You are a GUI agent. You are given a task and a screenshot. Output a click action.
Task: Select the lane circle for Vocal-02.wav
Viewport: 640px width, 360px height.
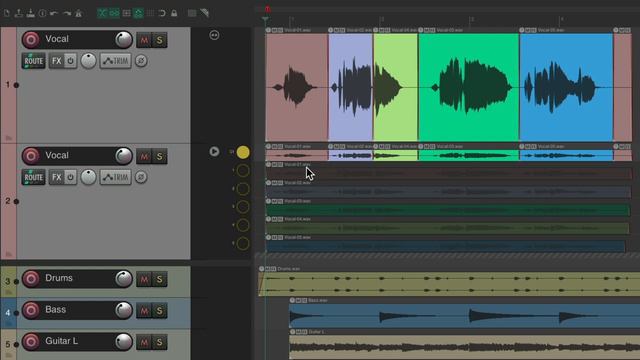[x=243, y=189]
